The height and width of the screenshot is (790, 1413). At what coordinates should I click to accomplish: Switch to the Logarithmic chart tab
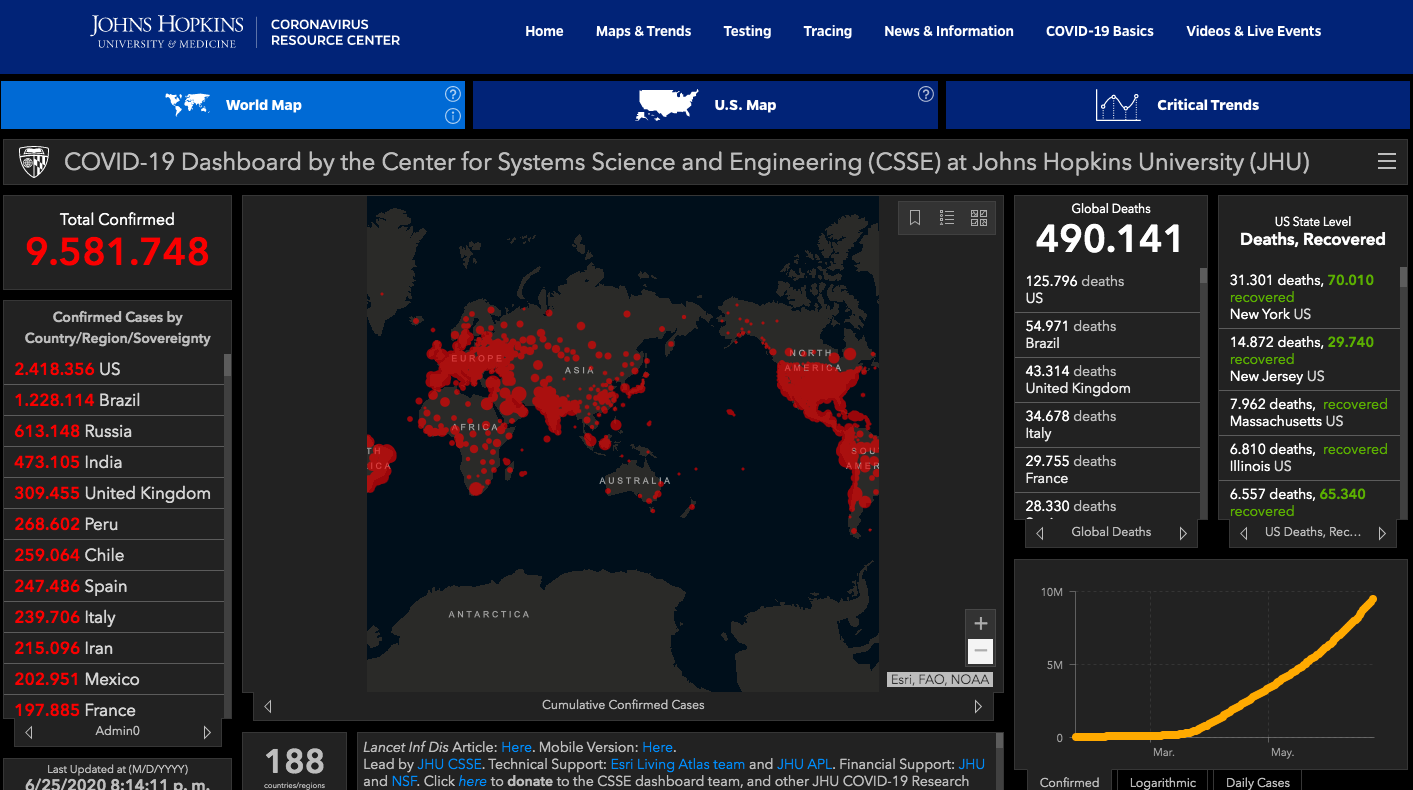click(1162, 782)
